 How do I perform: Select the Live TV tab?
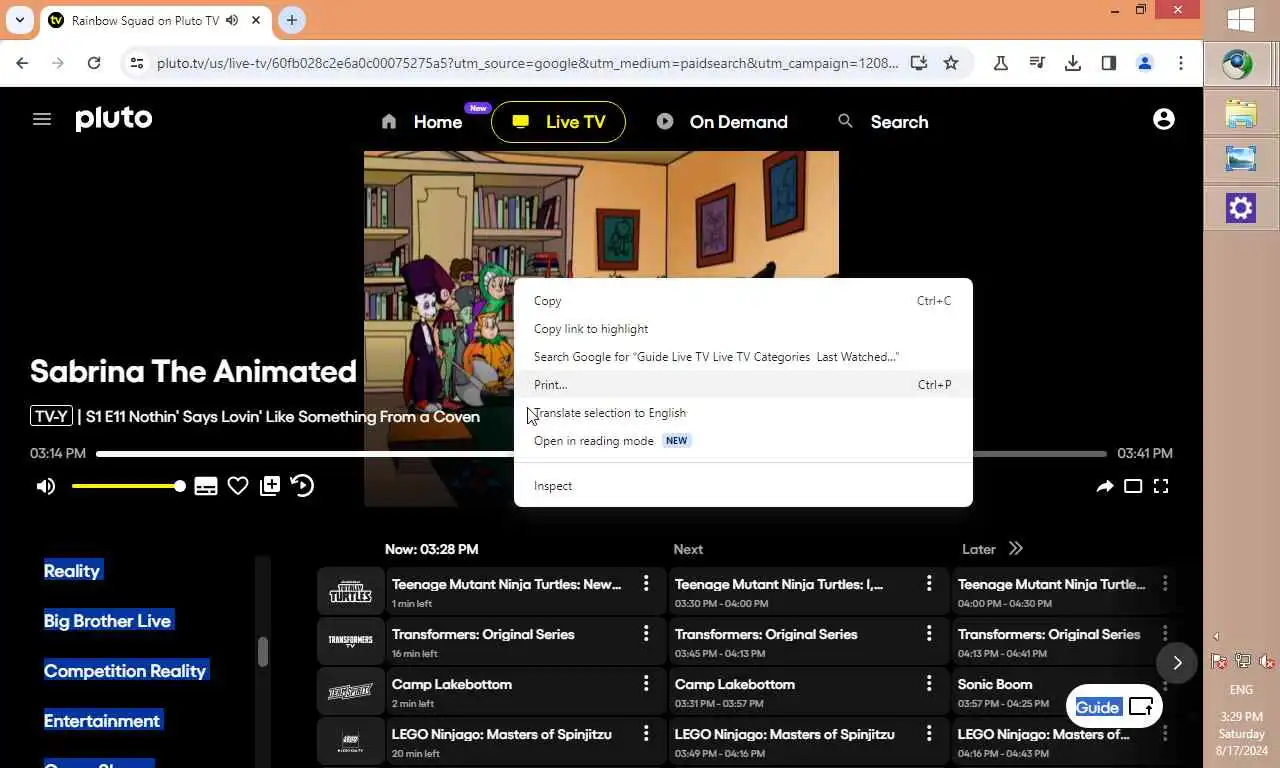click(558, 122)
